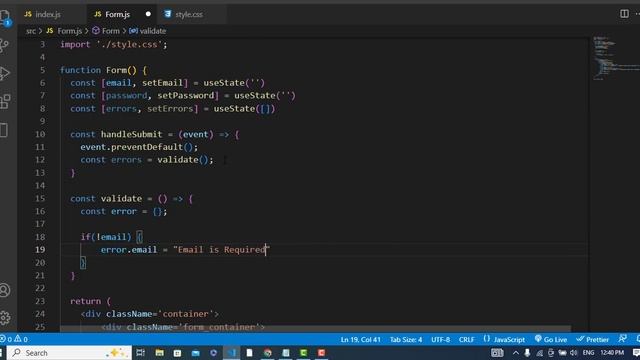This screenshot has height=360, width=640.
Task: Click the touch keyboard tray icon
Action: click(x=497, y=353)
